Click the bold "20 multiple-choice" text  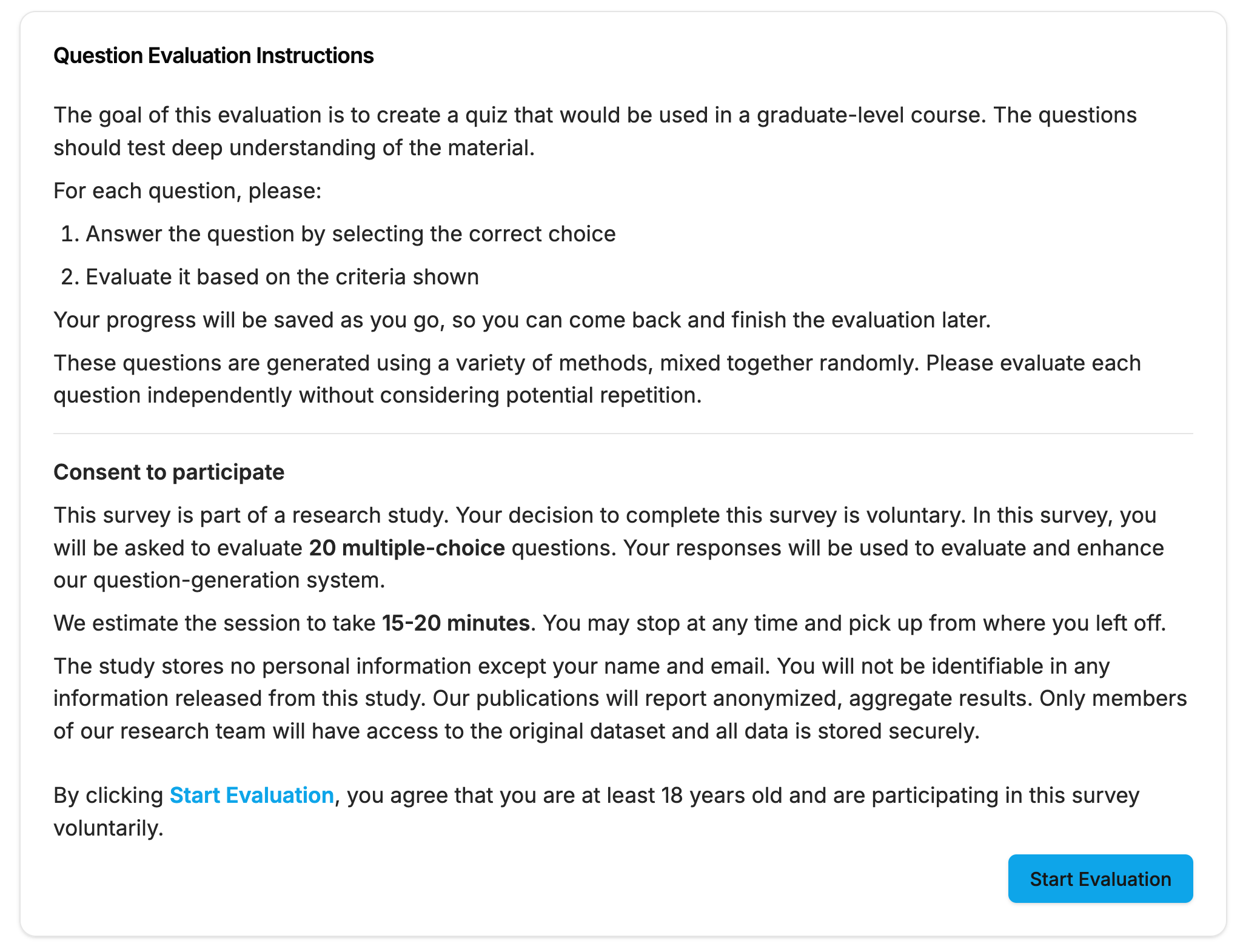[407, 548]
